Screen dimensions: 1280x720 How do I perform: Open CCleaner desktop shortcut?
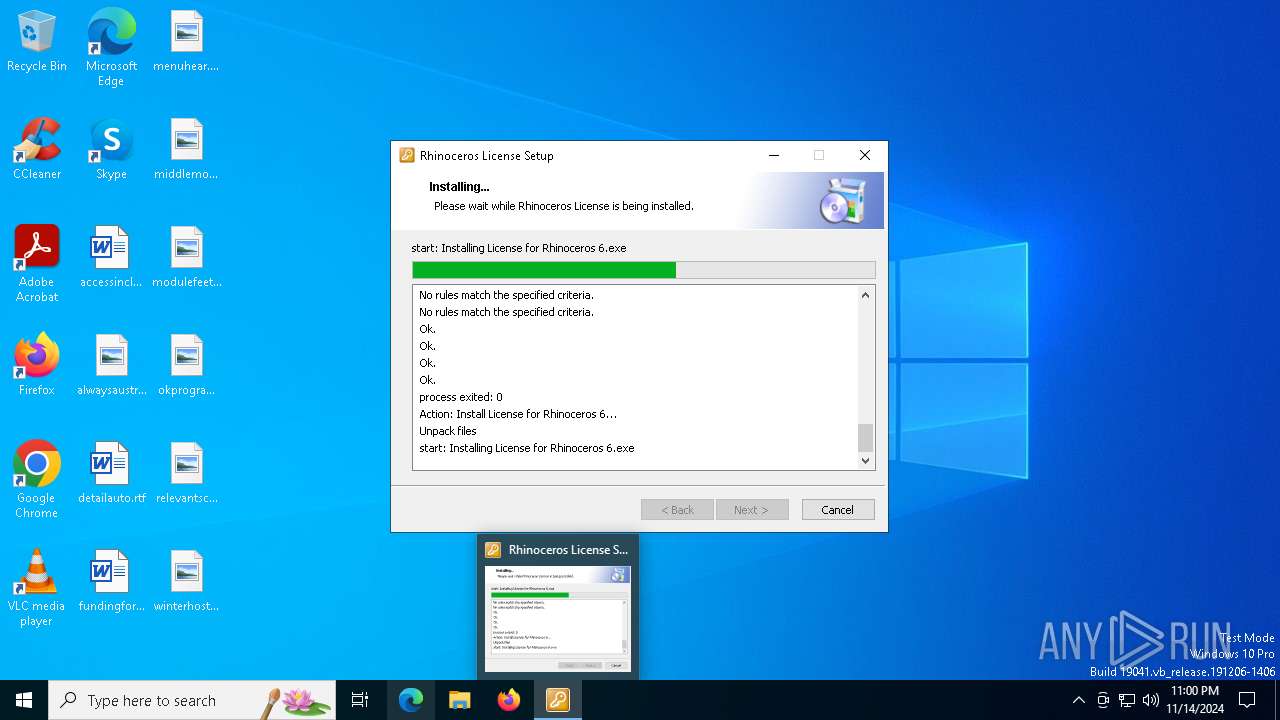click(x=37, y=149)
